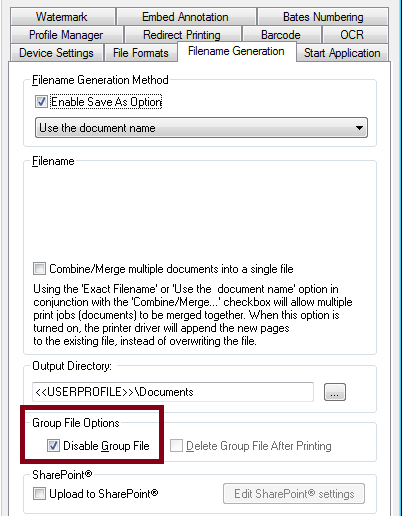Click the Output Directory path field
This screenshot has height=516, width=403.
pyautogui.click(x=173, y=392)
